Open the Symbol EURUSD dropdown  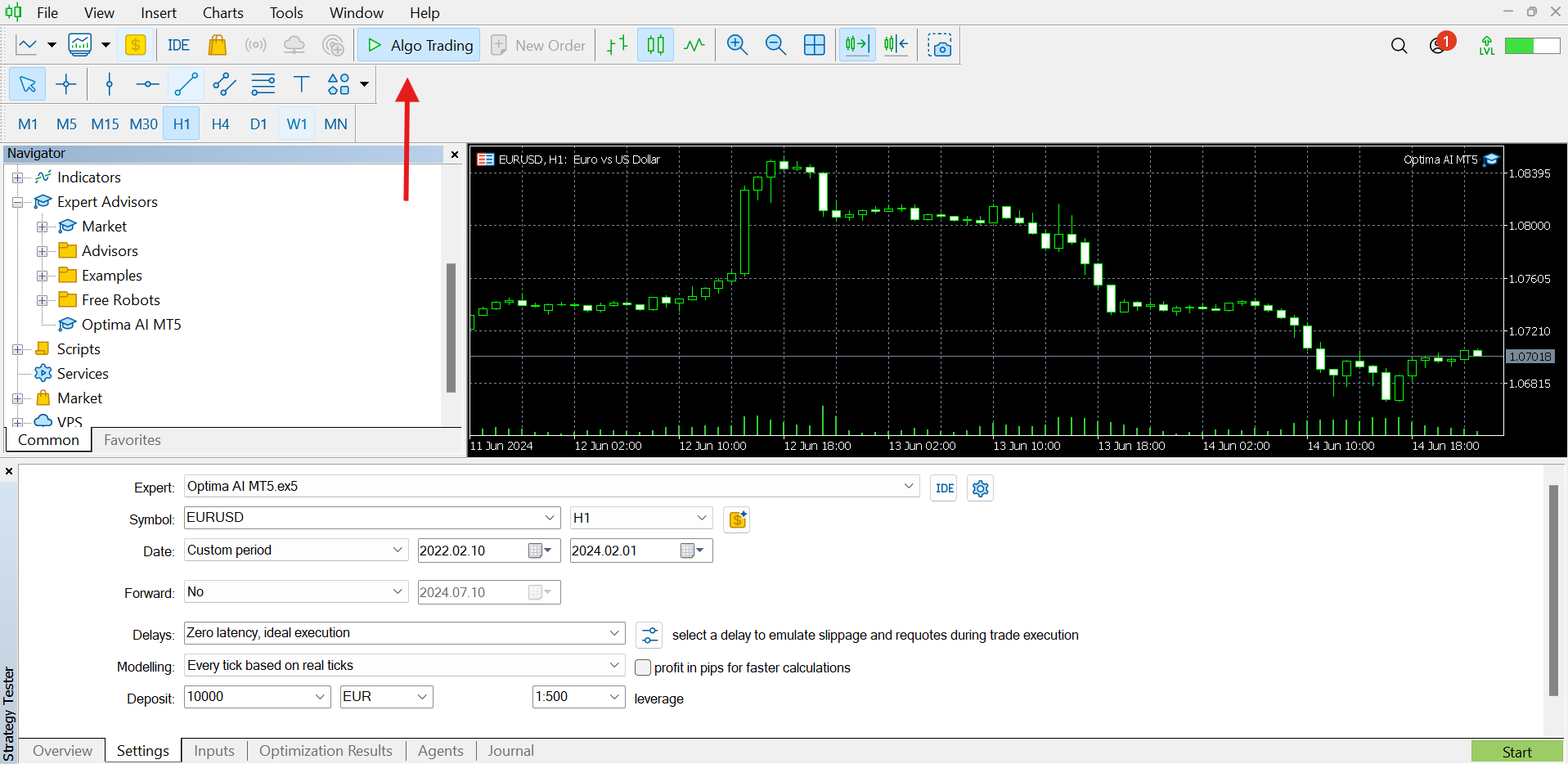tap(550, 518)
